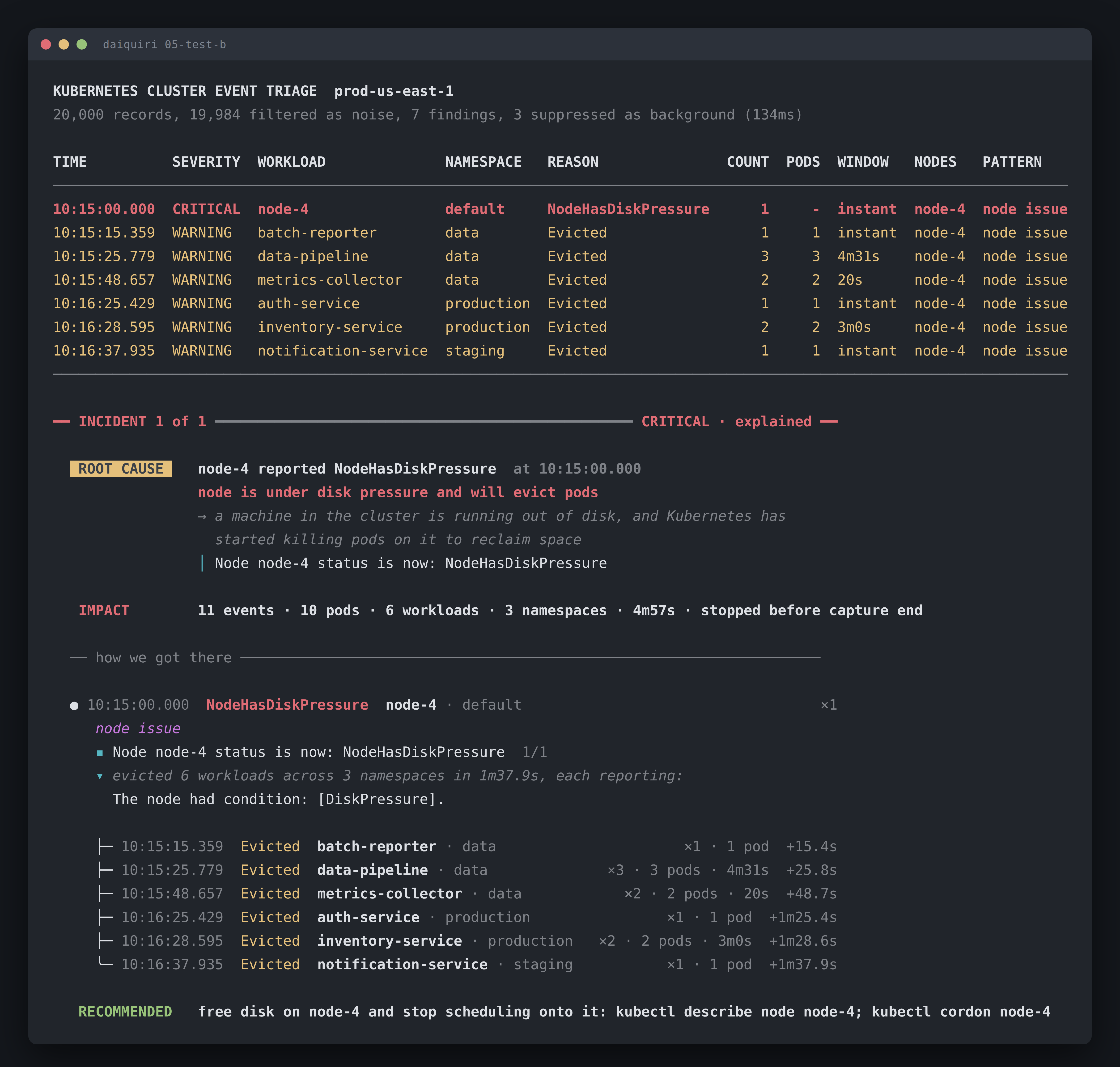Click CRITICAL severity in the node-4 row
The width and height of the screenshot is (1120, 1067).
click(207, 209)
